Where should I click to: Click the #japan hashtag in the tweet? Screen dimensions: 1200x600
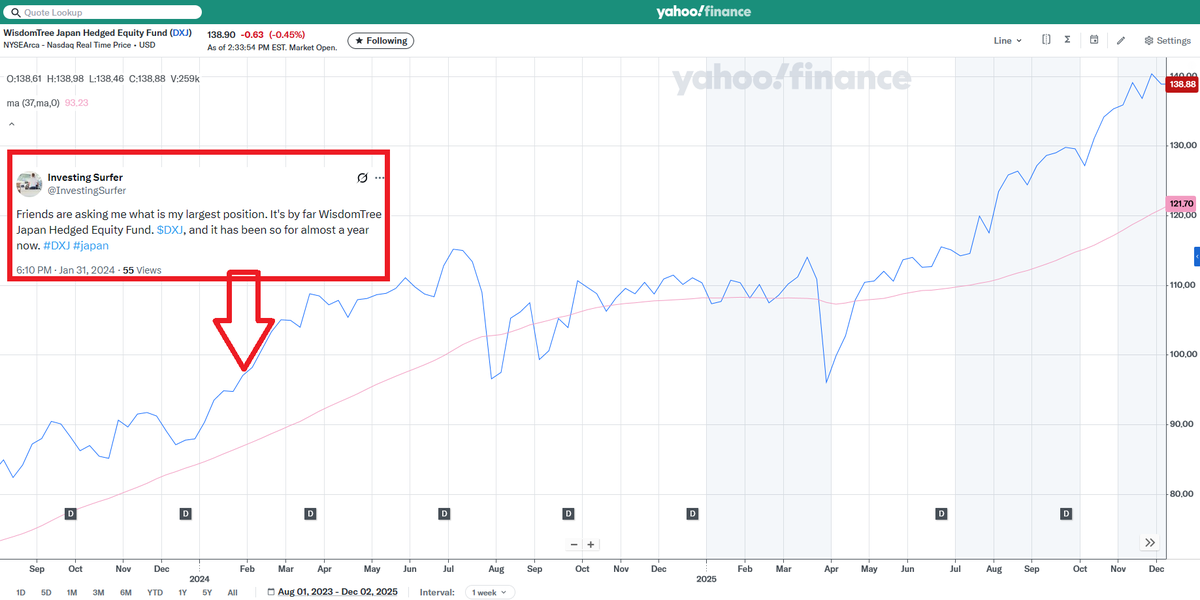click(x=91, y=245)
